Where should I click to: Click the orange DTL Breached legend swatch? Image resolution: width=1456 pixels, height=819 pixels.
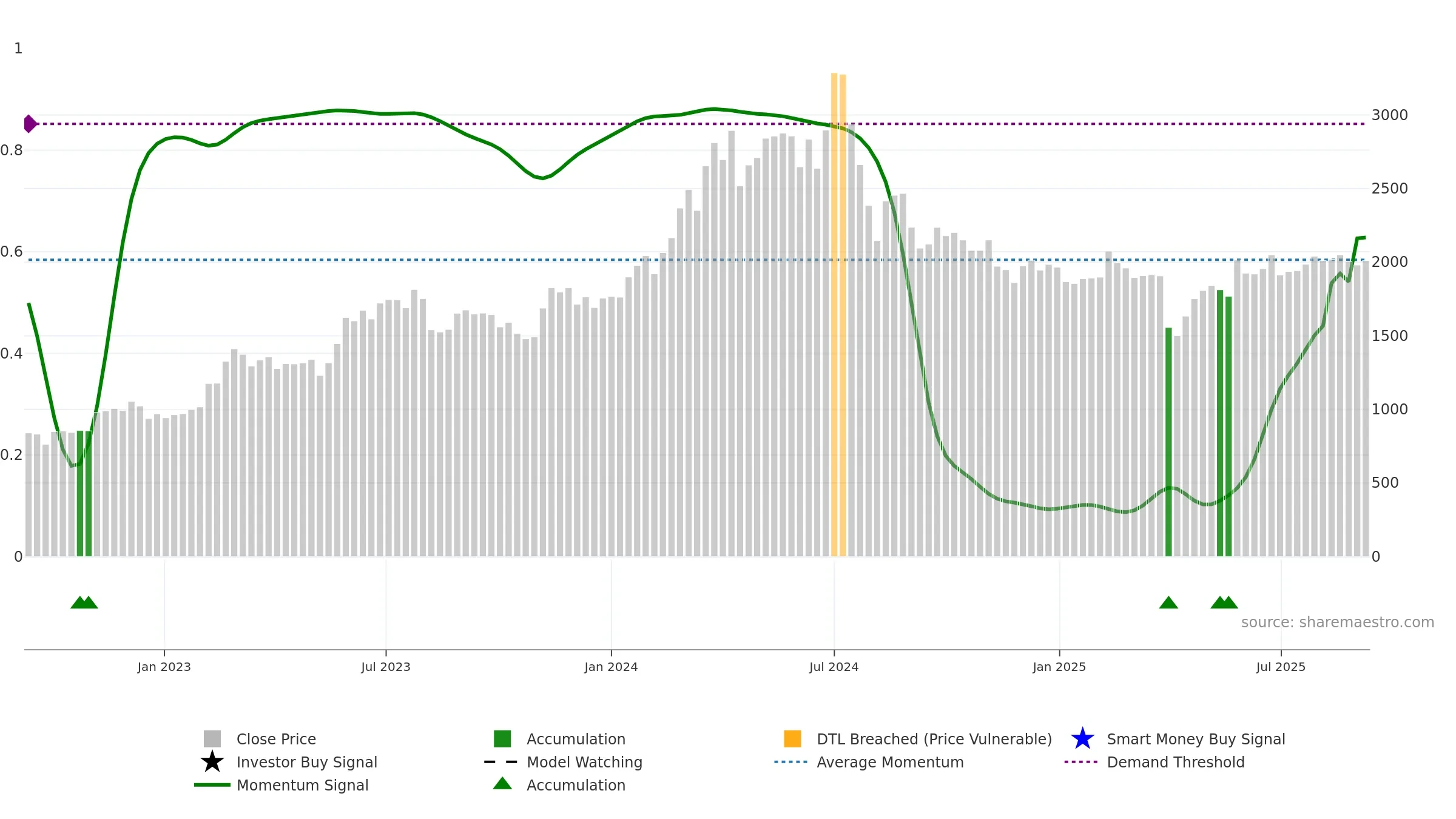[792, 738]
